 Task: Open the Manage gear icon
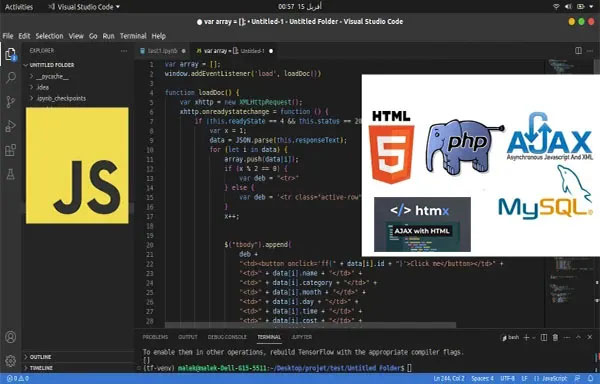click(11, 361)
